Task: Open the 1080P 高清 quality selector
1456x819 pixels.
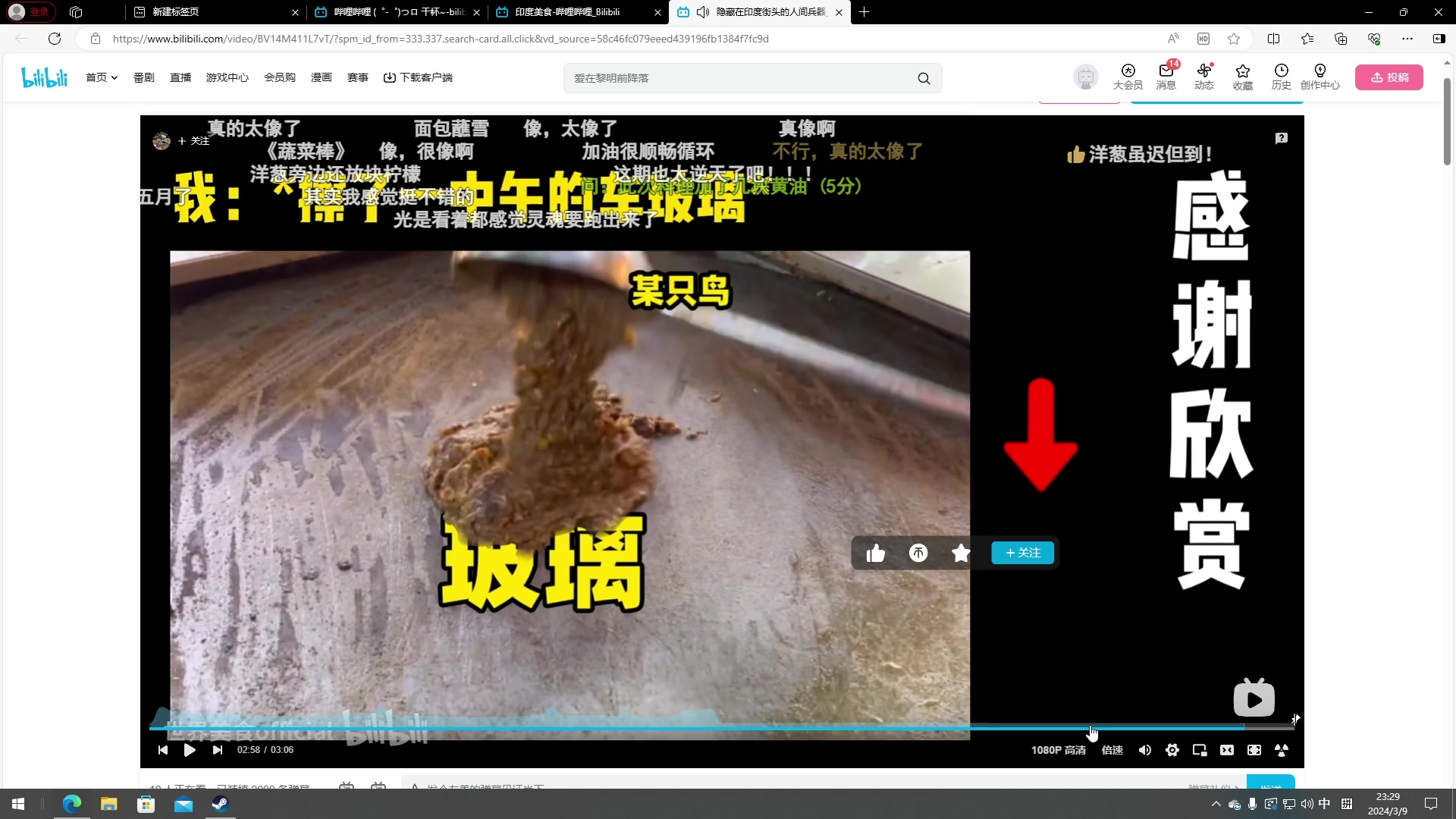Action: [x=1059, y=750]
